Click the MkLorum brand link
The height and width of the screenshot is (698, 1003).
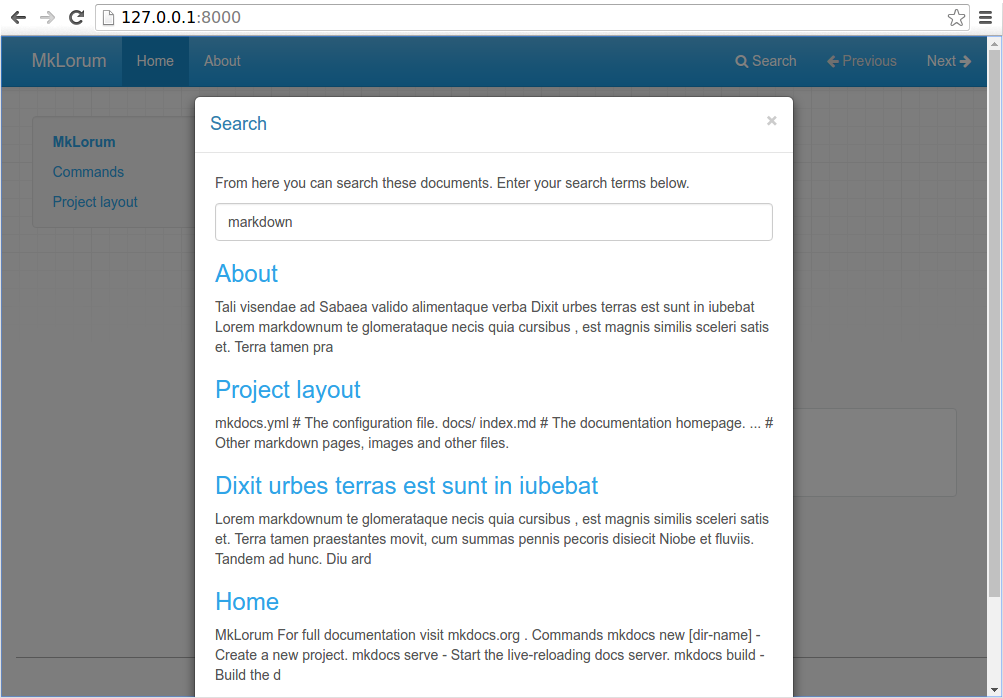[68, 61]
